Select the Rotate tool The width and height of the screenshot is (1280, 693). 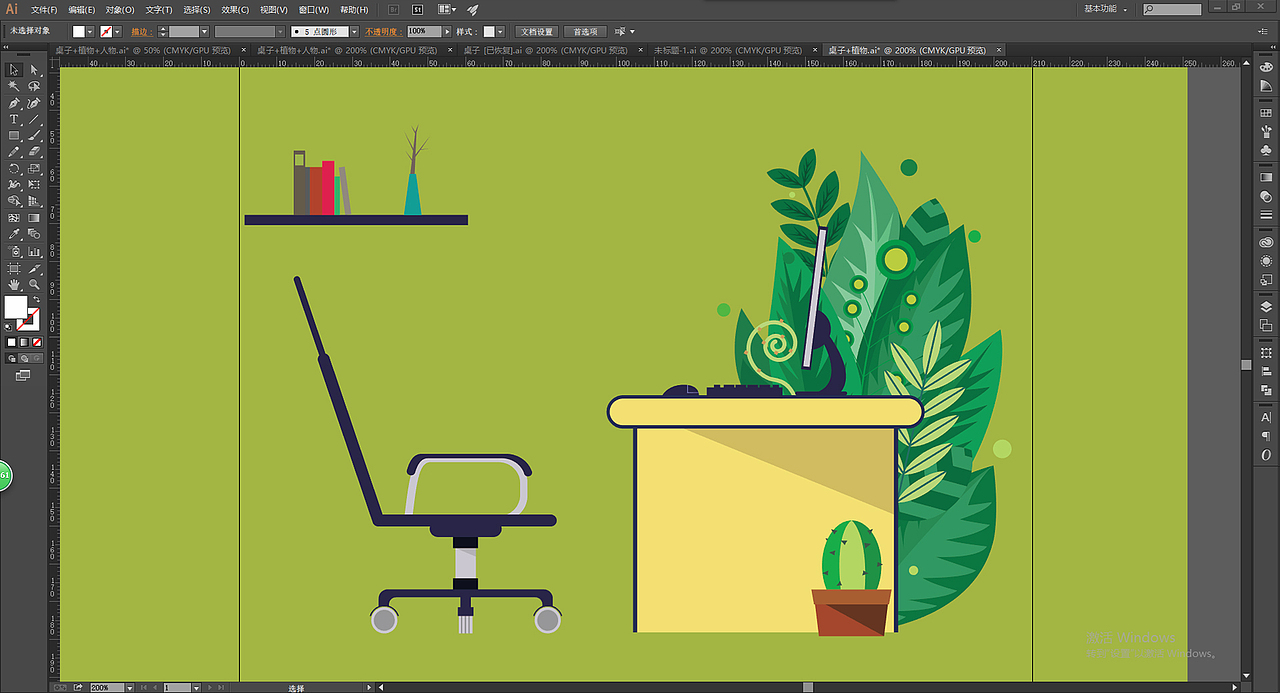click(x=14, y=168)
